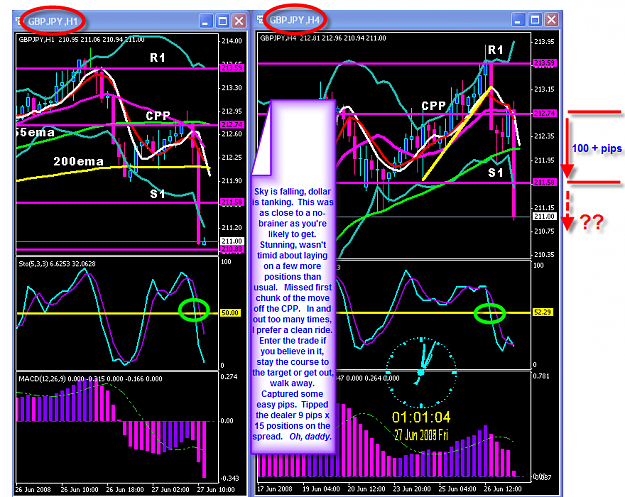Viewport: 625px width, 497px height.
Task: Open the H4 window's title bar chart icon
Action: click(260, 19)
